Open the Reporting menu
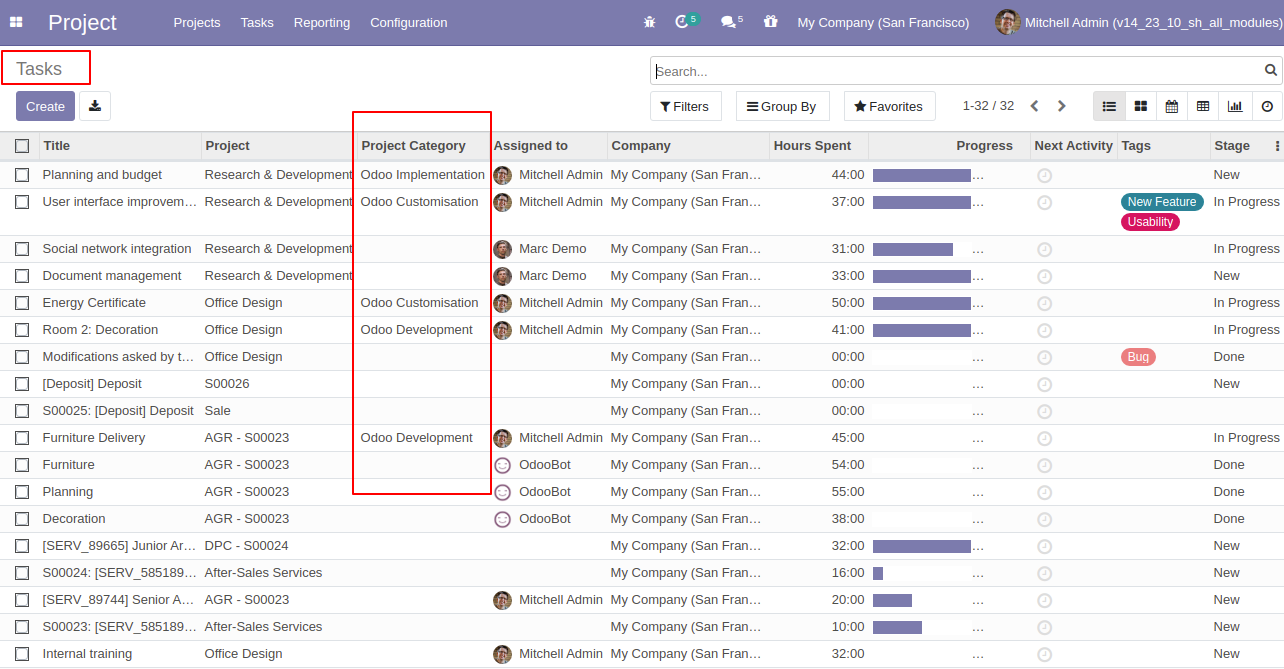The width and height of the screenshot is (1284, 669). pos(322,22)
